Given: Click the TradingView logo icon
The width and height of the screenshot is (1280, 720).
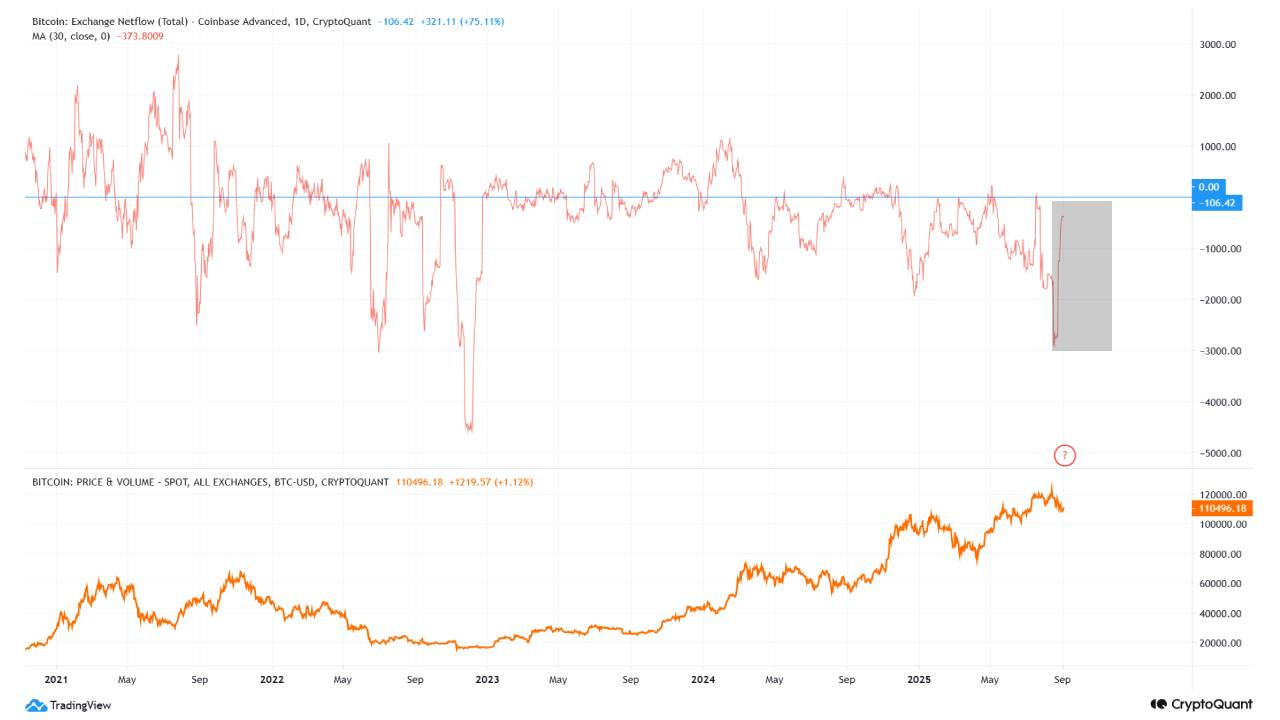Looking at the screenshot, I should pyautogui.click(x=35, y=705).
